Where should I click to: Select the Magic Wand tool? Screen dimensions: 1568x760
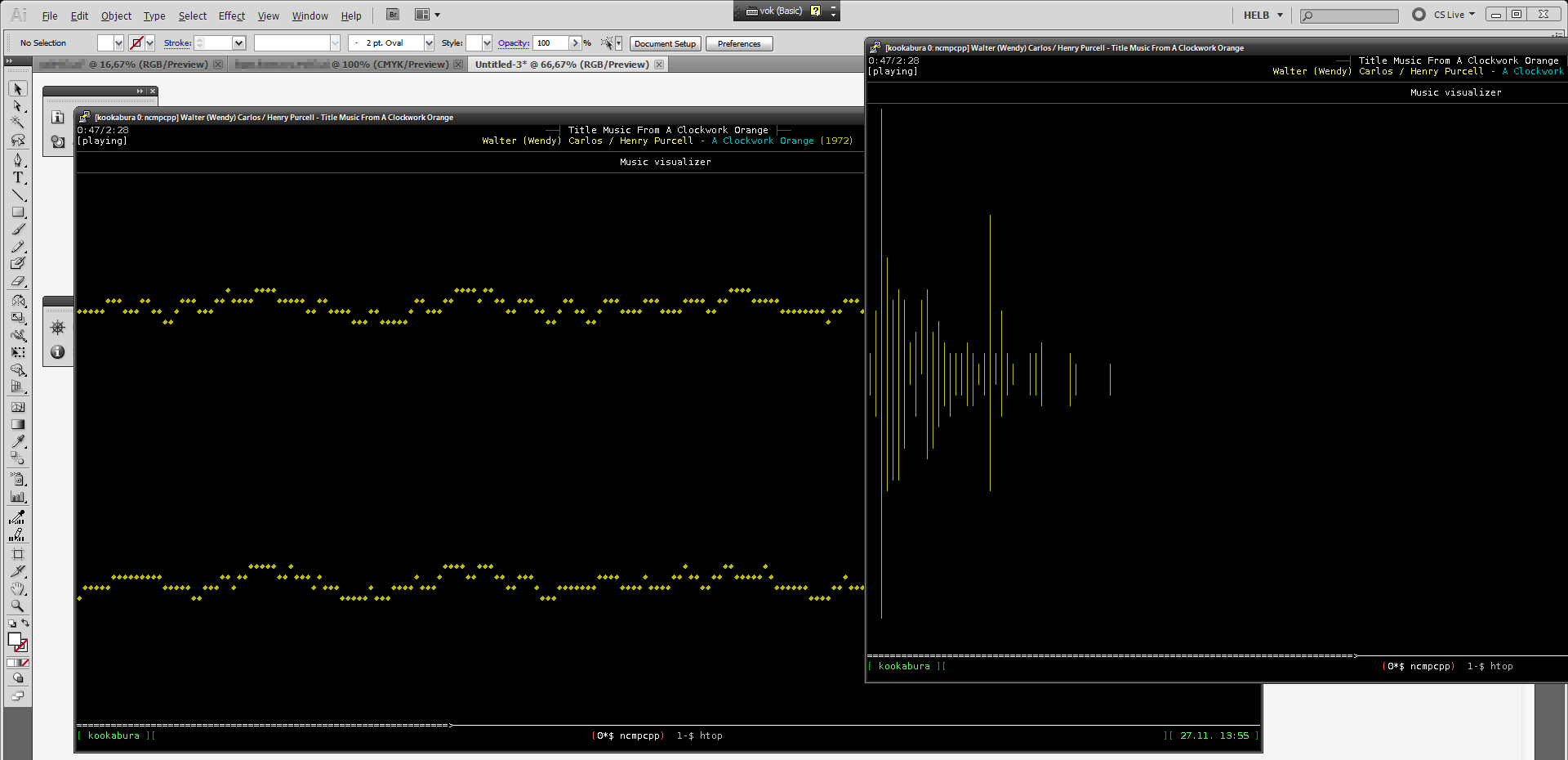coord(18,123)
